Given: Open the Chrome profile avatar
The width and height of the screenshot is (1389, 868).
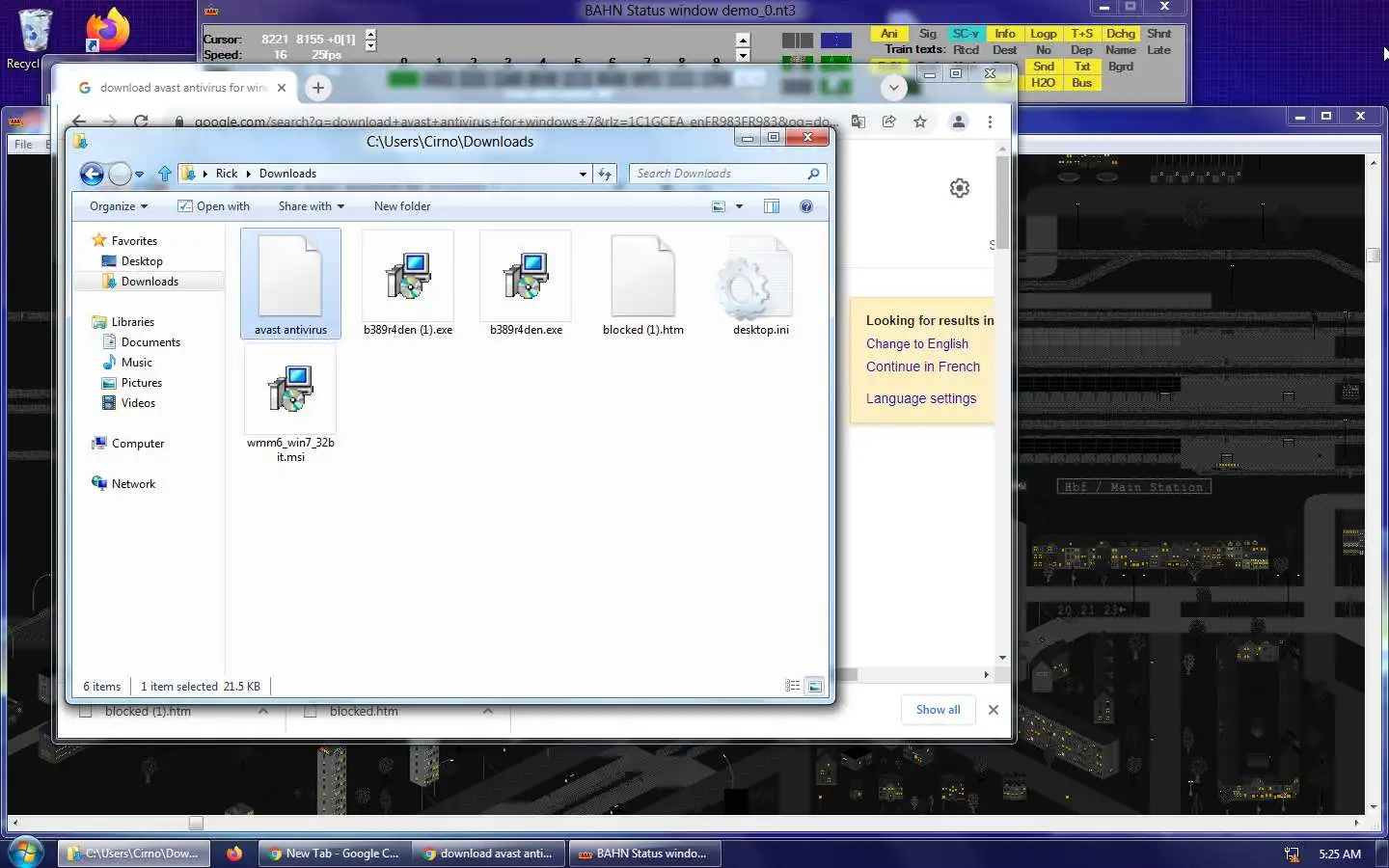Looking at the screenshot, I should (959, 122).
